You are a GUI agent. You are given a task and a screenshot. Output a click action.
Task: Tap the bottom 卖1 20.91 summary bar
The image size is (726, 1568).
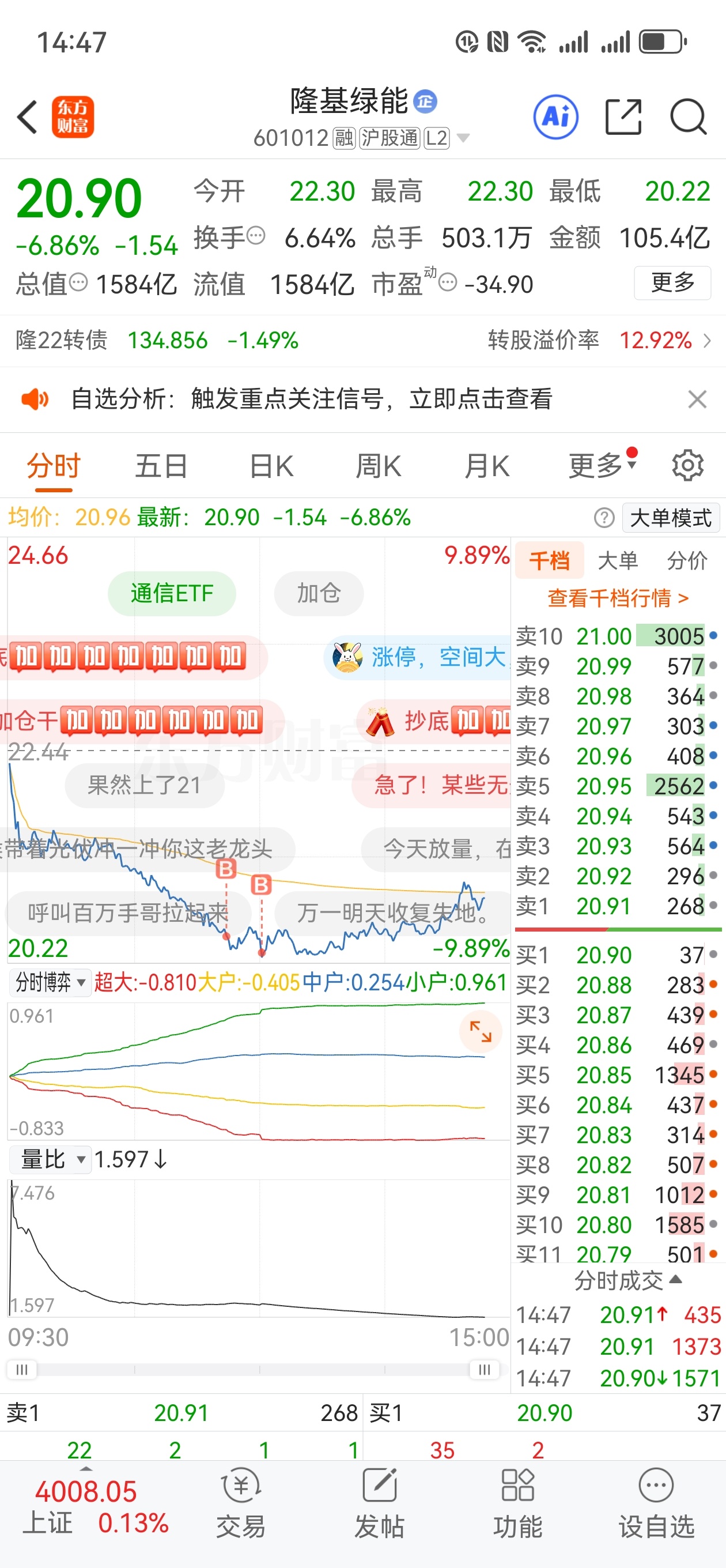click(181, 1413)
